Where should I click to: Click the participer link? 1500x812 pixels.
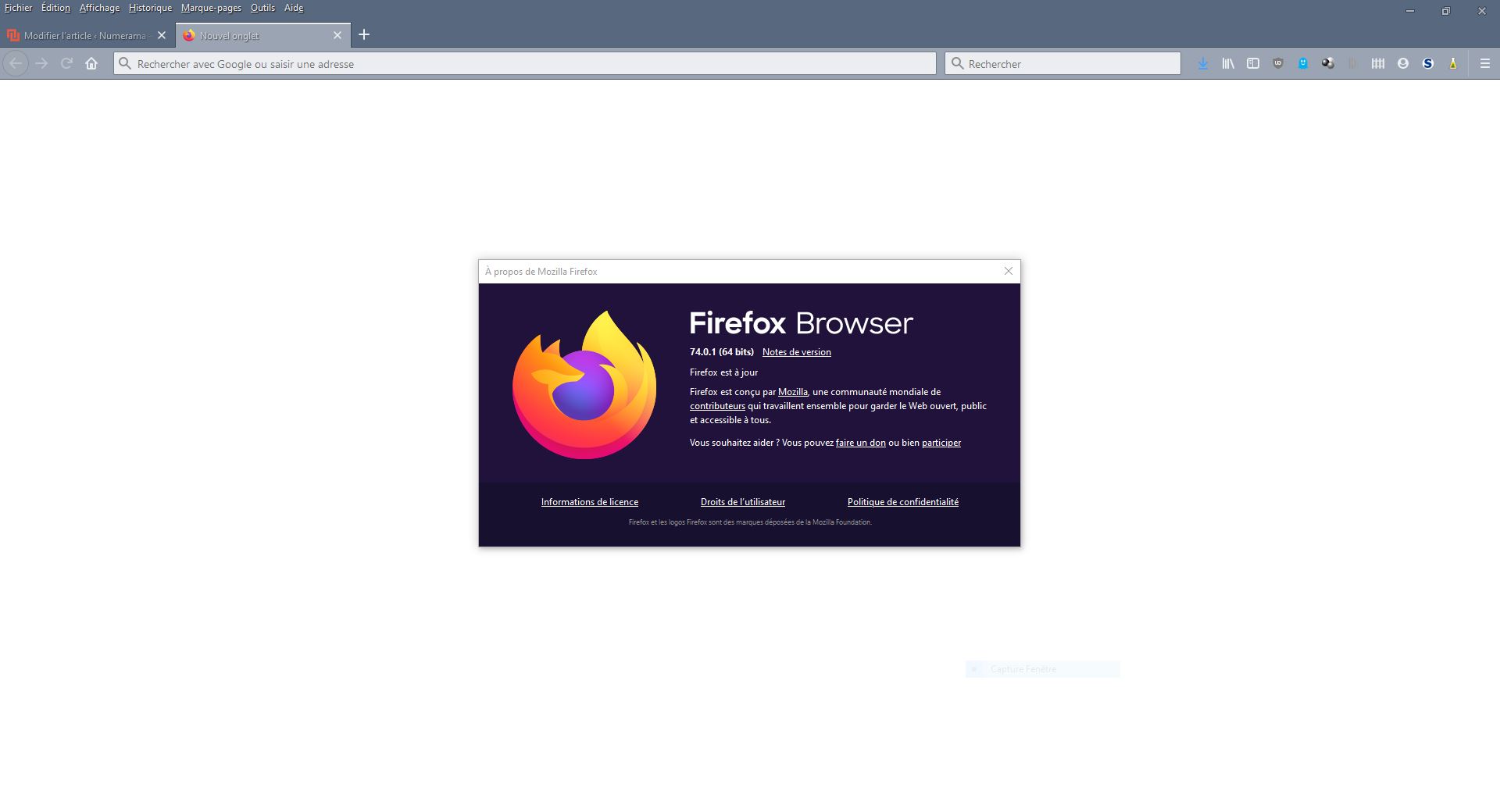[941, 443]
